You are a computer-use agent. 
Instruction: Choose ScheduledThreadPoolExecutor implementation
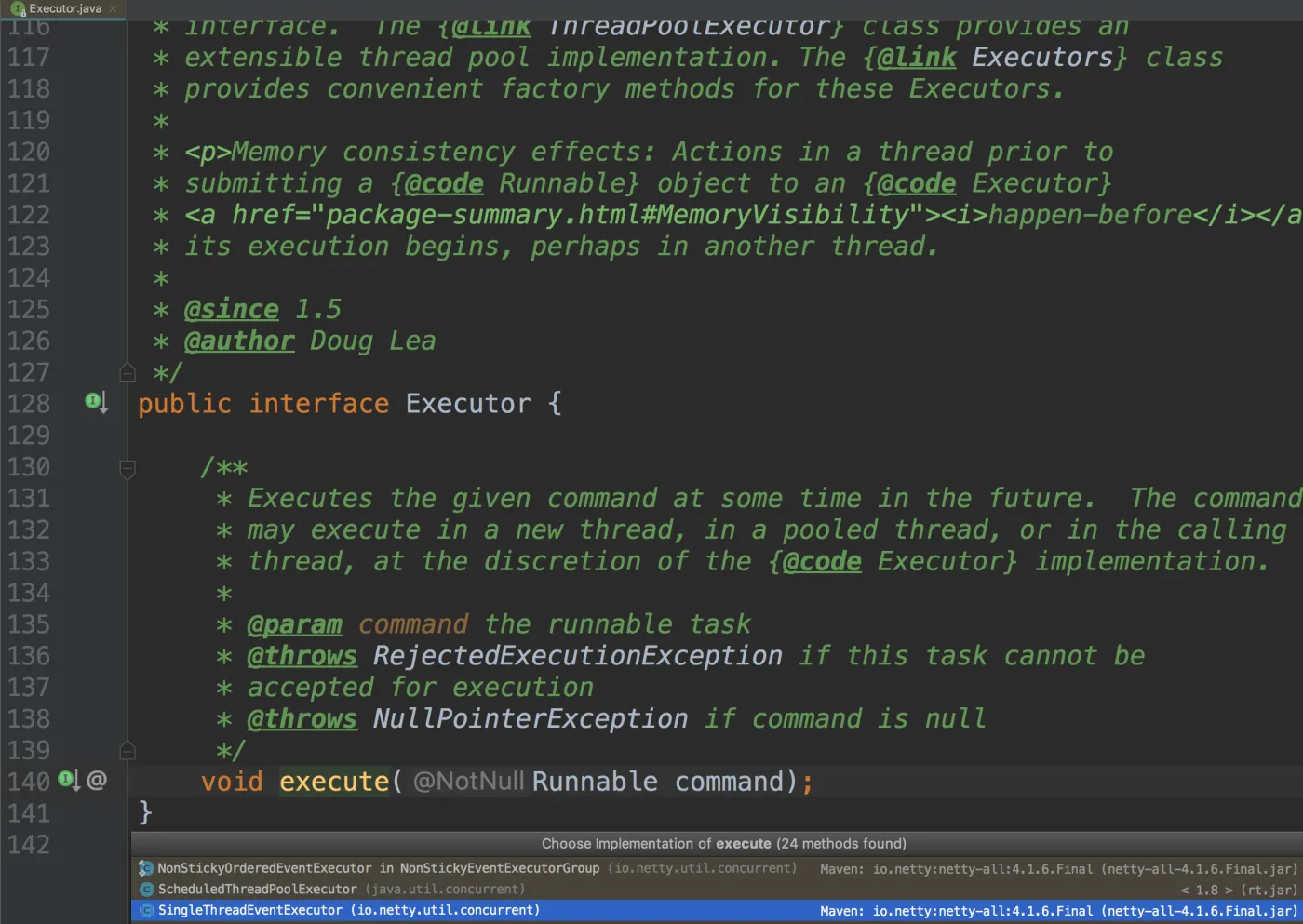coord(717,890)
